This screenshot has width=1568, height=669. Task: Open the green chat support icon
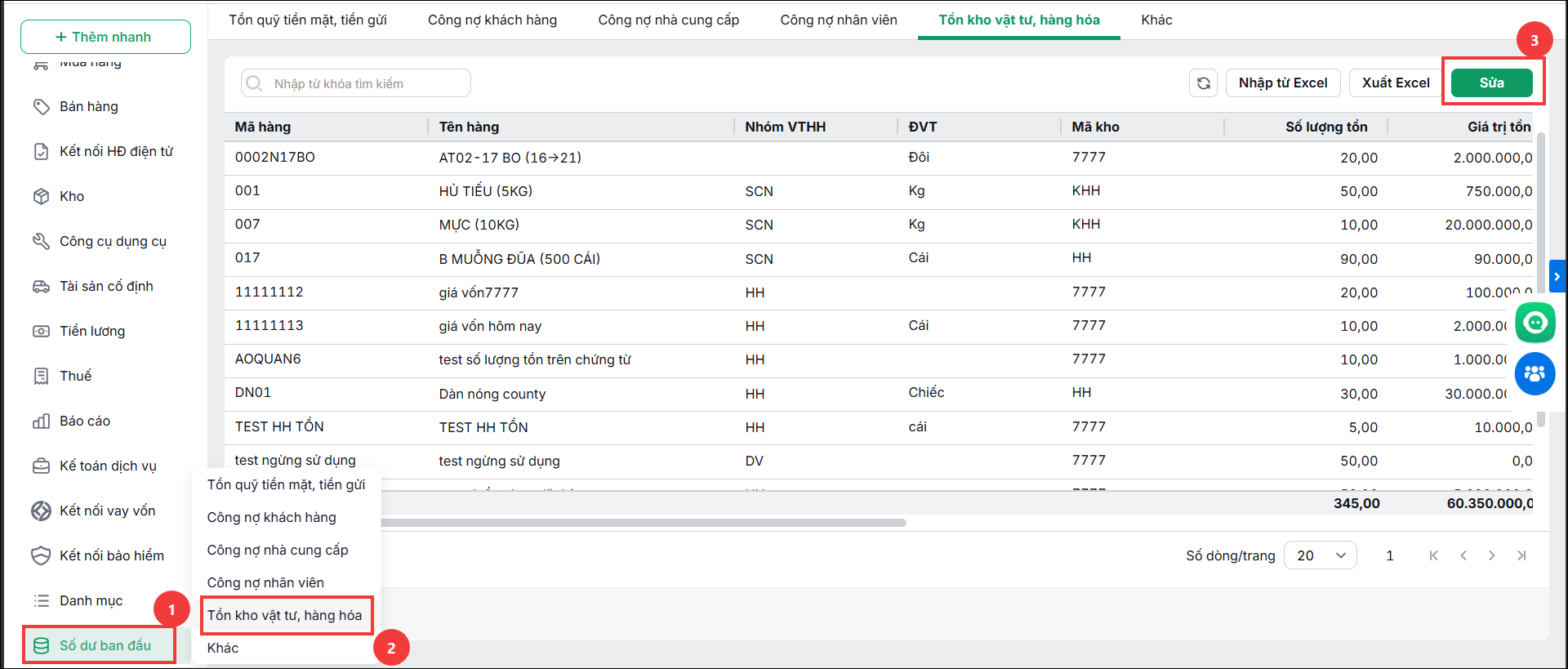point(1535,323)
